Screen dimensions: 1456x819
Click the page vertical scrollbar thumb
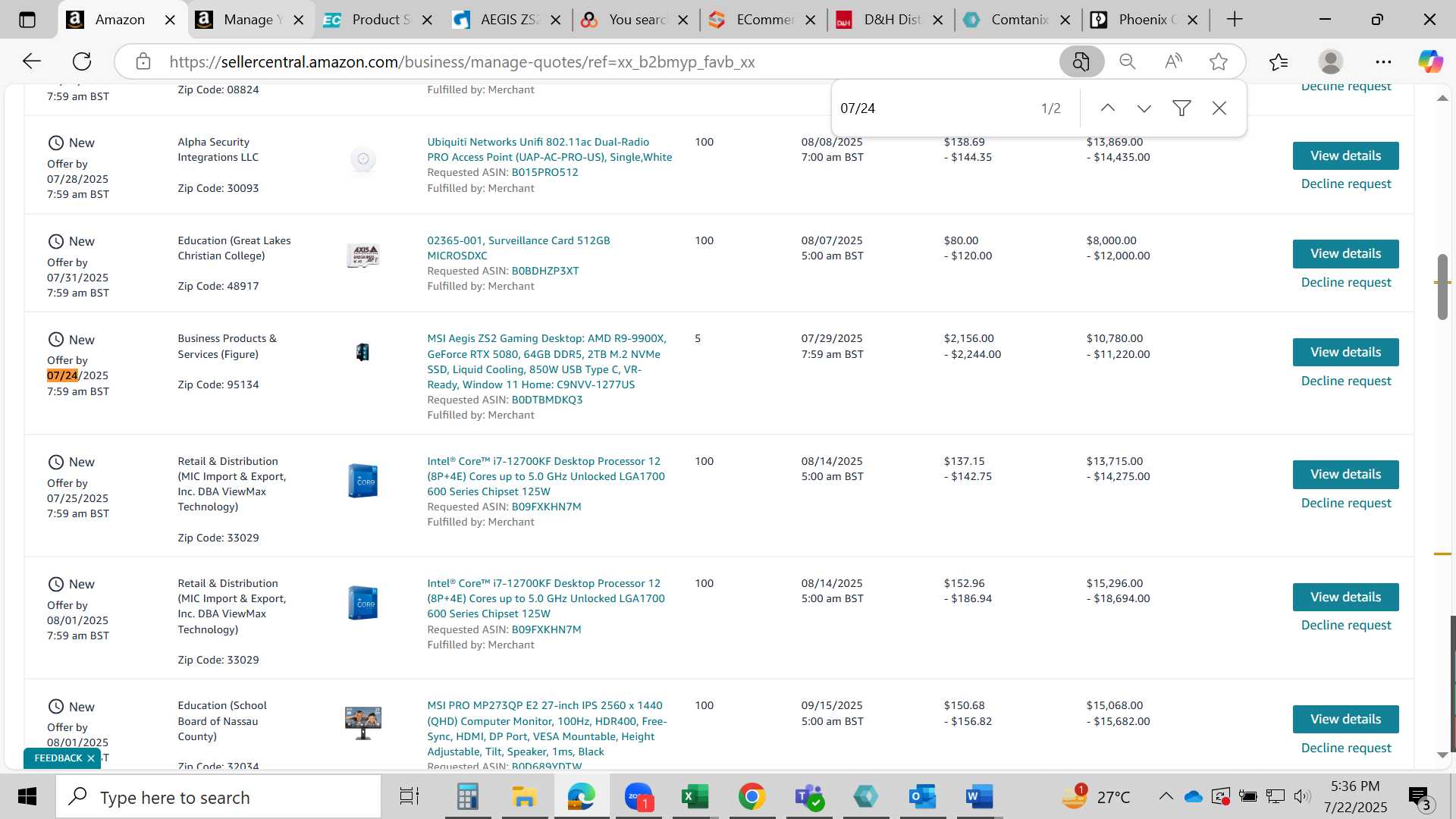tap(1442, 287)
